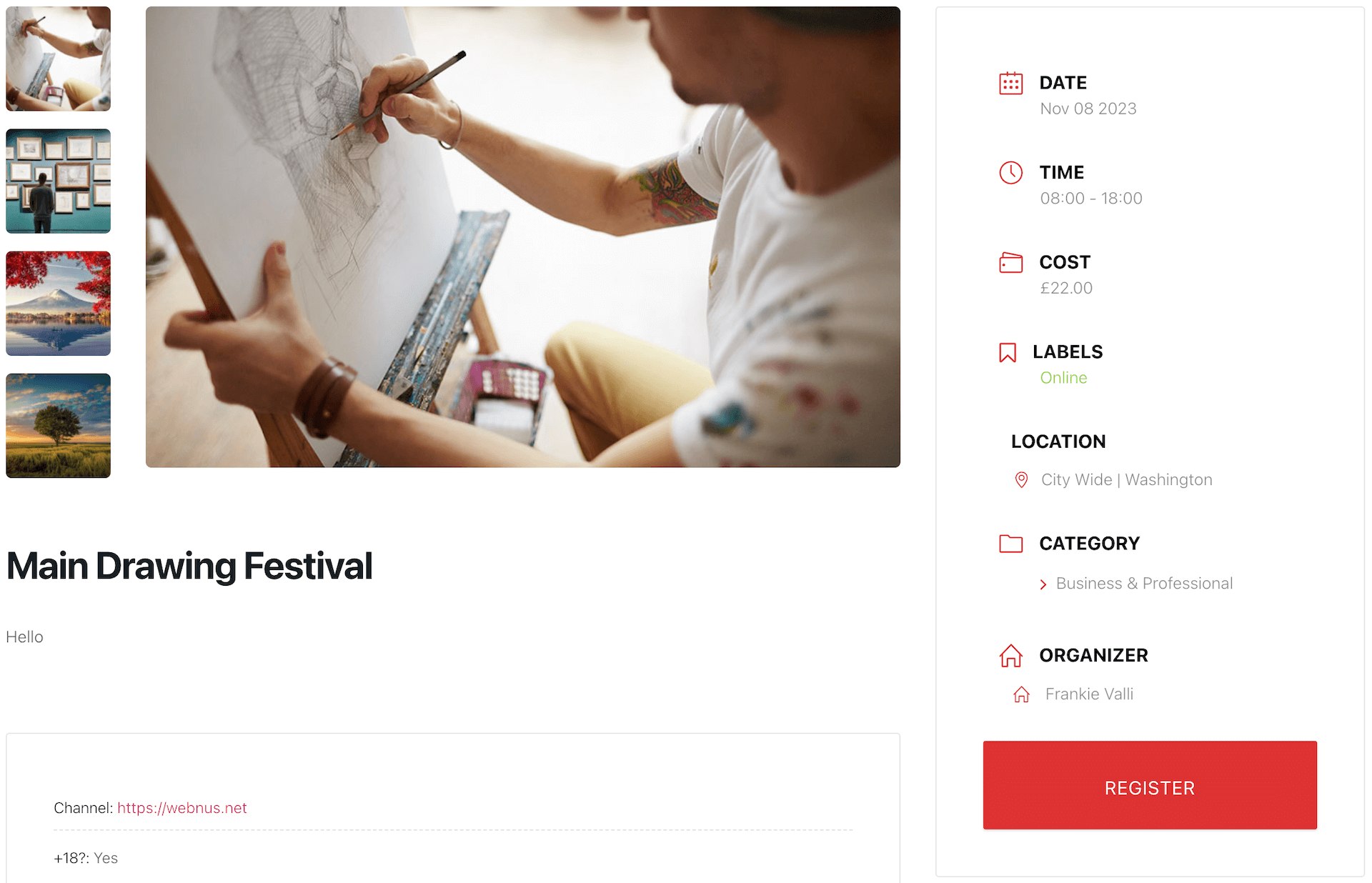Open organizer Frankie Valli
This screenshot has width=1372, height=883.
pyautogui.click(x=1089, y=694)
